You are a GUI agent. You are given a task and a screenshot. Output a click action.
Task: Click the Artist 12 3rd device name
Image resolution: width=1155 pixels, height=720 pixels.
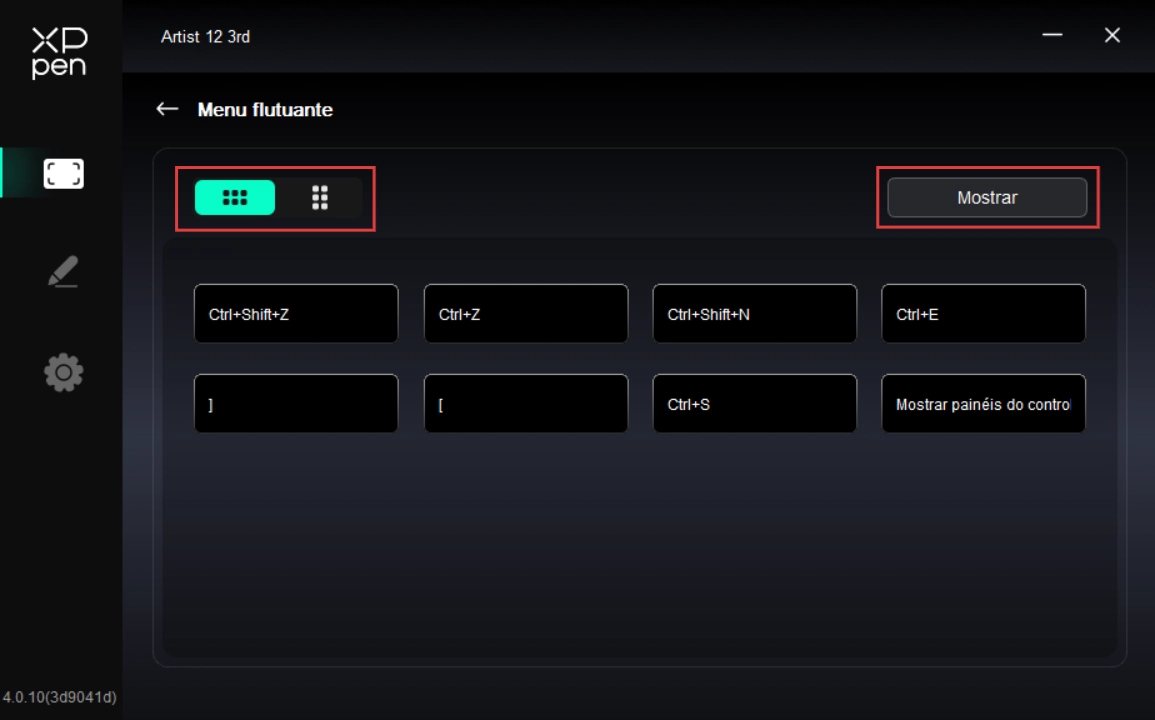pyautogui.click(x=205, y=37)
